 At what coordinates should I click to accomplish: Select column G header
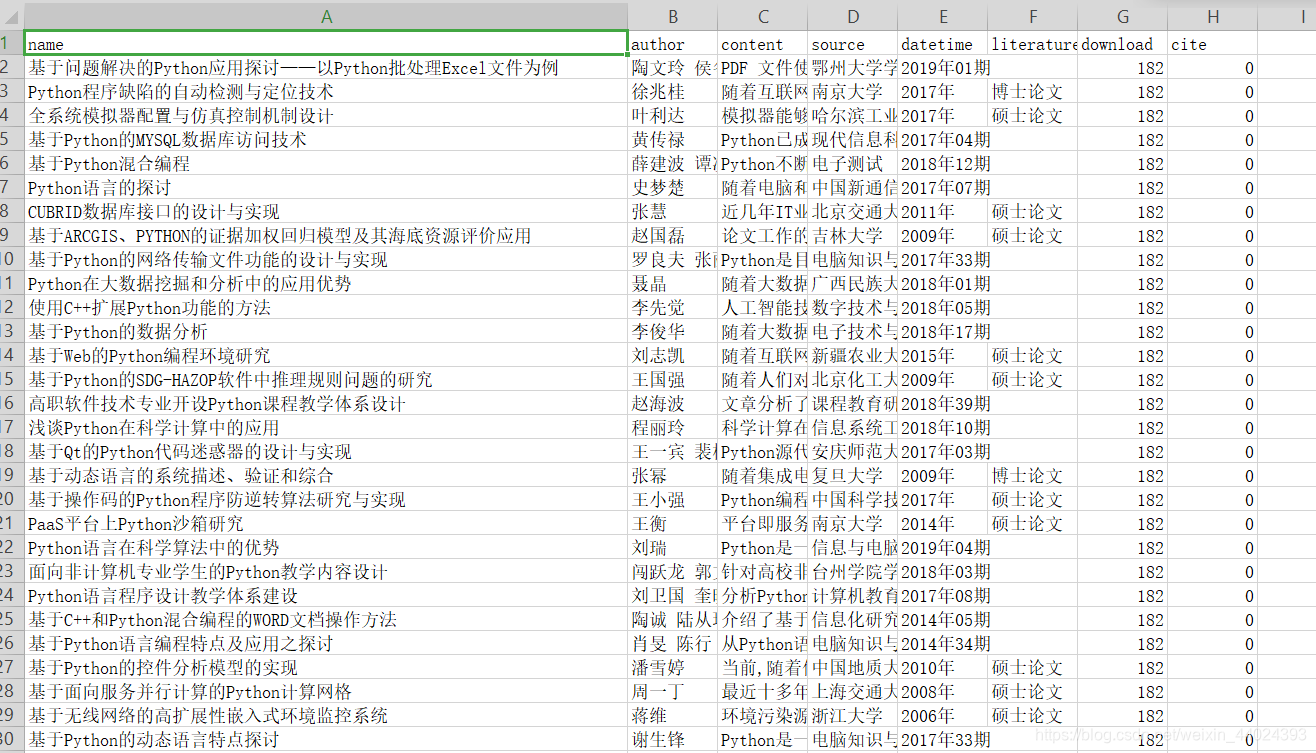tap(1123, 17)
